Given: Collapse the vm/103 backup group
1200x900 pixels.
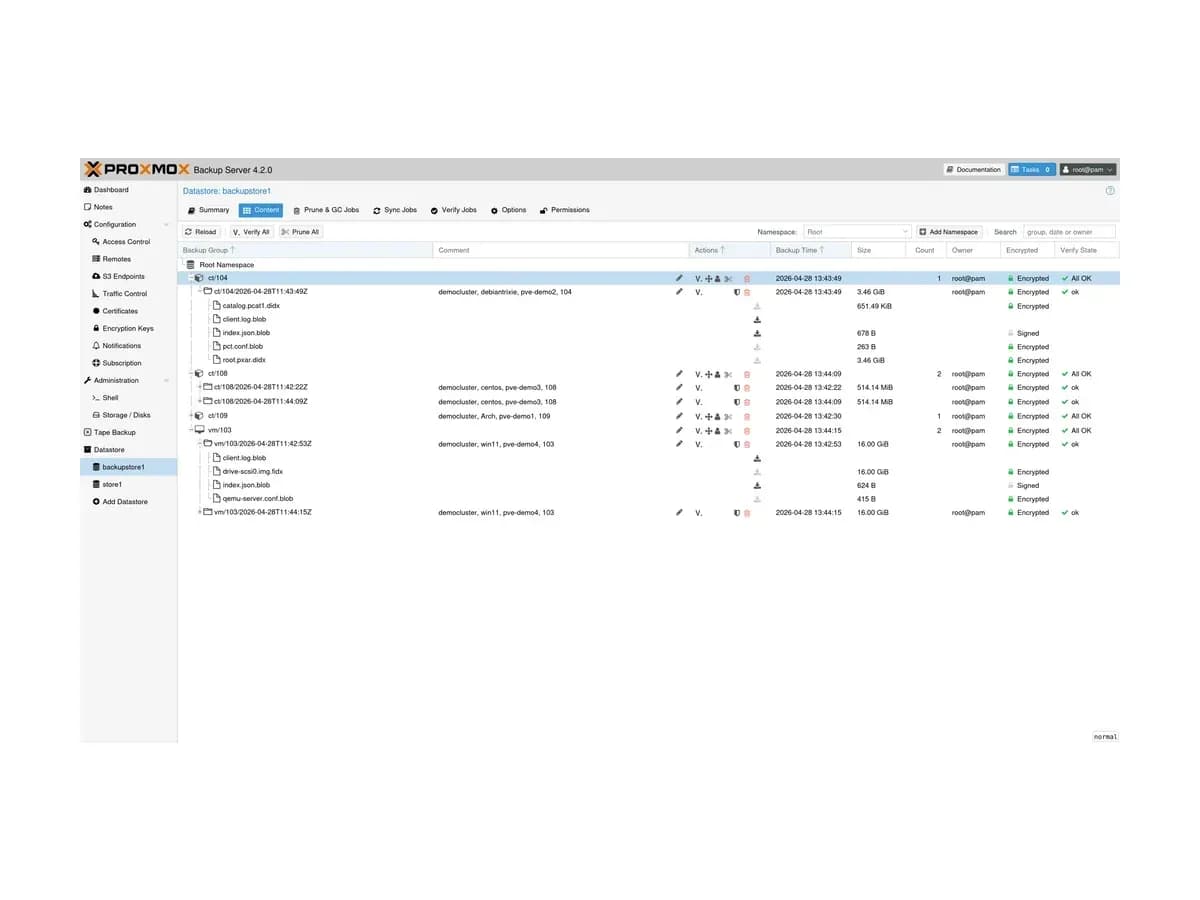Looking at the screenshot, I should tap(189, 430).
